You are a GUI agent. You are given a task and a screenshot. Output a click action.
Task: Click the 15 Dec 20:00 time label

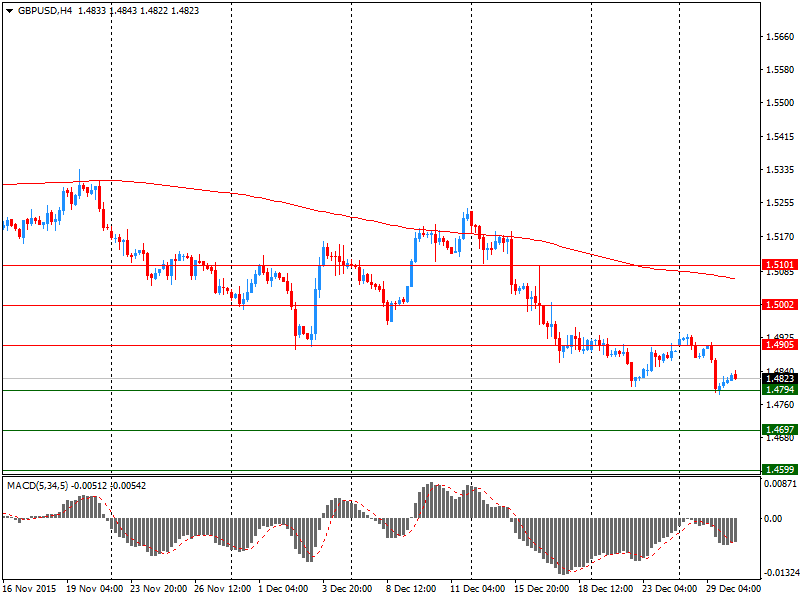(x=541, y=588)
